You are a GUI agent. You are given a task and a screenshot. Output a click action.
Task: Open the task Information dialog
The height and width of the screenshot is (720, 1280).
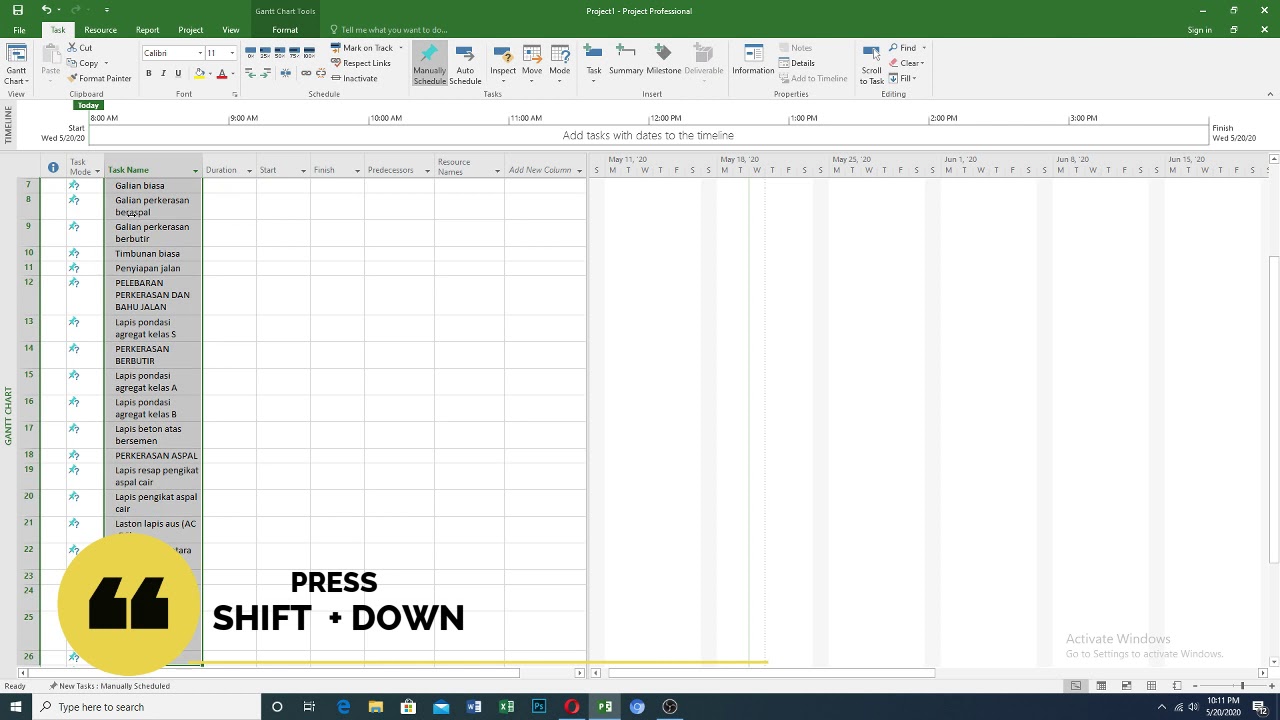pos(753,61)
